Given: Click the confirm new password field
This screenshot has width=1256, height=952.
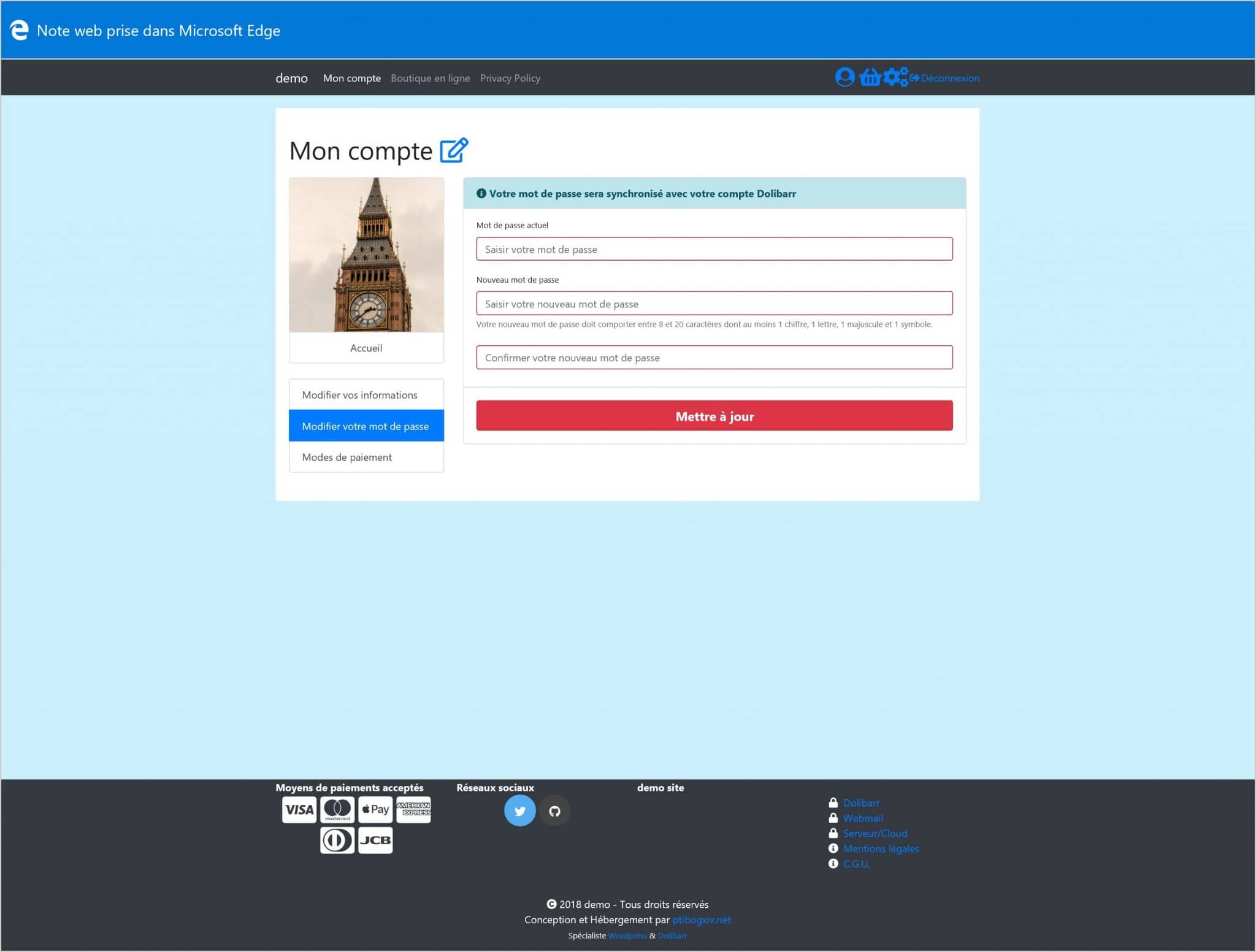Looking at the screenshot, I should coord(714,358).
